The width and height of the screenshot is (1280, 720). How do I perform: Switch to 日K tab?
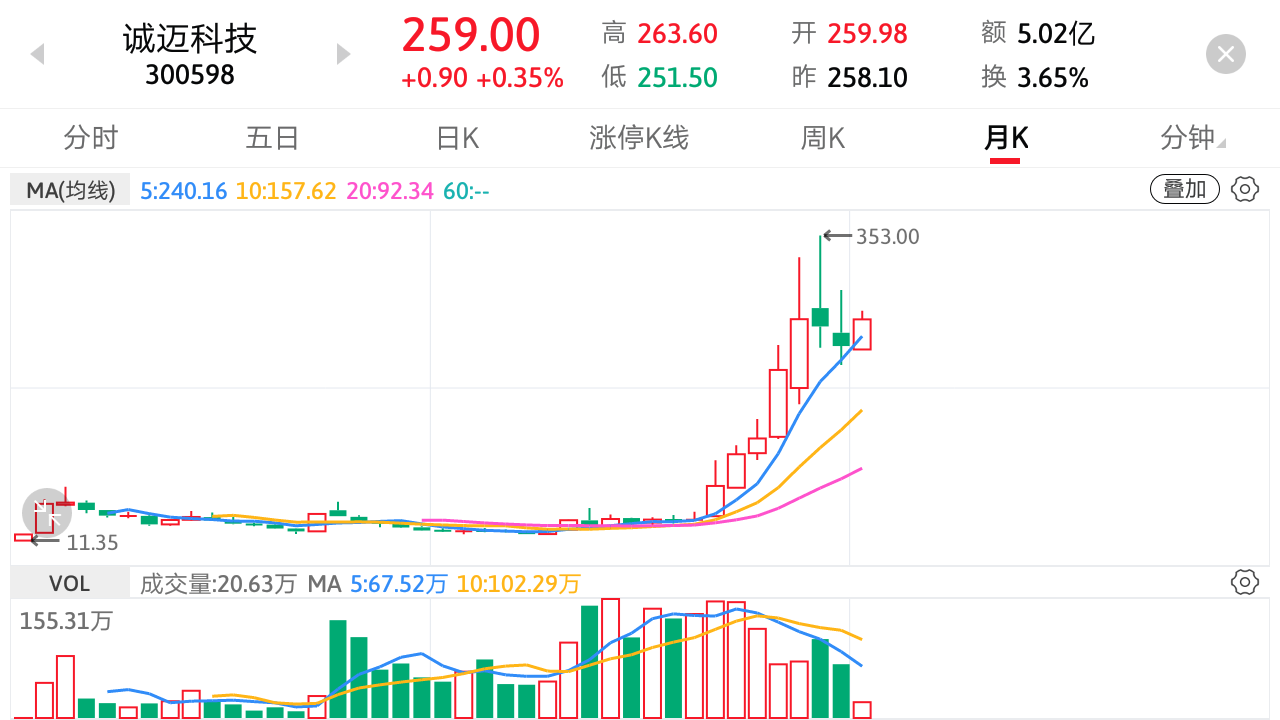point(457,138)
